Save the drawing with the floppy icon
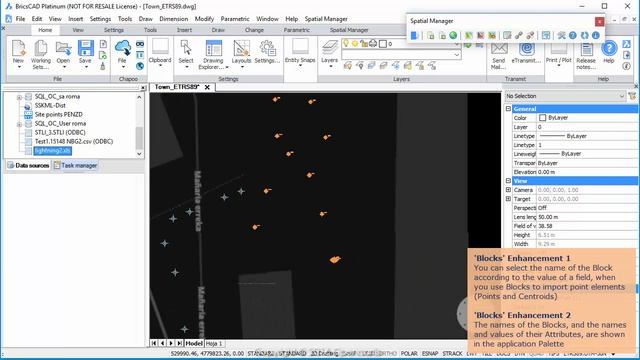 pyautogui.click(x=85, y=49)
